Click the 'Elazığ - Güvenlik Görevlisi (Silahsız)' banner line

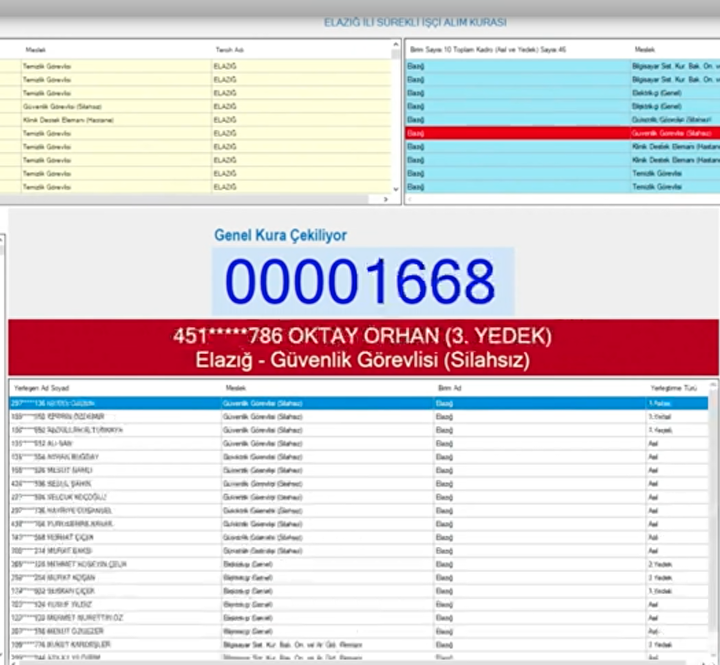tap(363, 360)
